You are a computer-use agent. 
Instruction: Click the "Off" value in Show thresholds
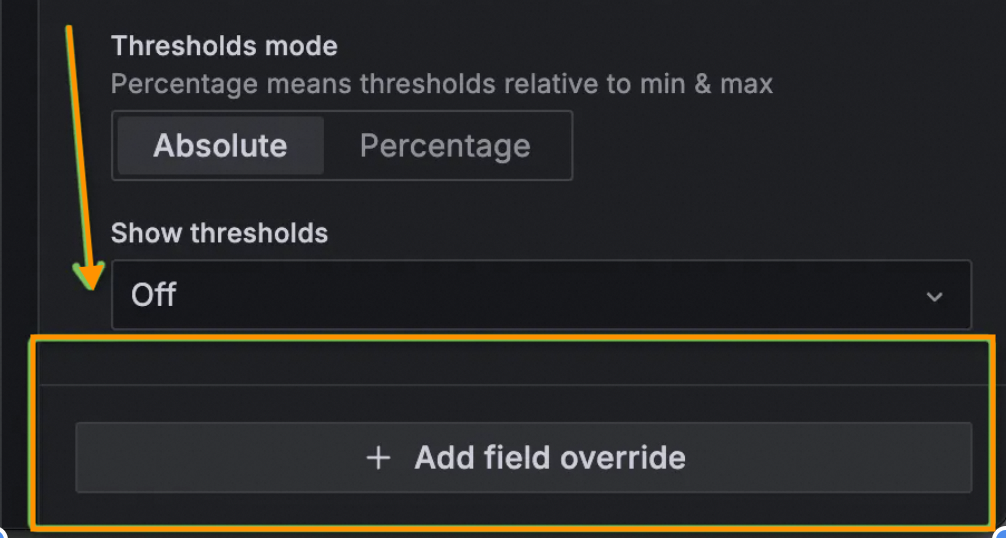point(154,295)
